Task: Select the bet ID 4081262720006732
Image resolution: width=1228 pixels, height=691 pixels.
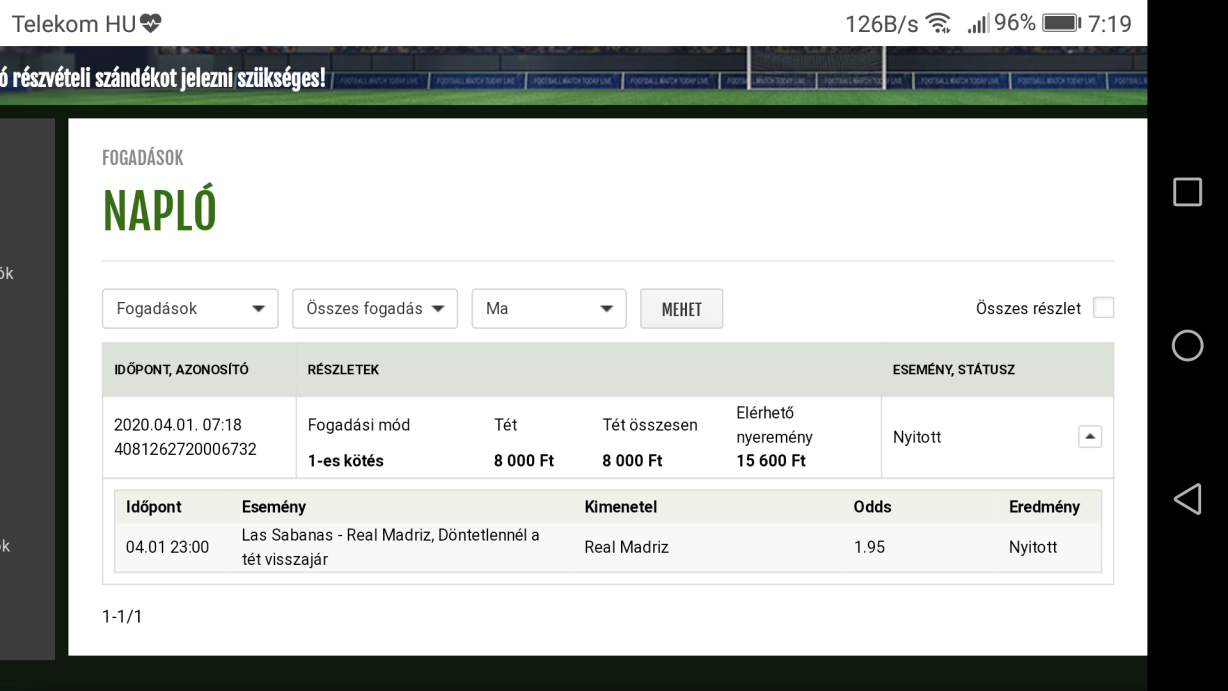Action: 185,449
